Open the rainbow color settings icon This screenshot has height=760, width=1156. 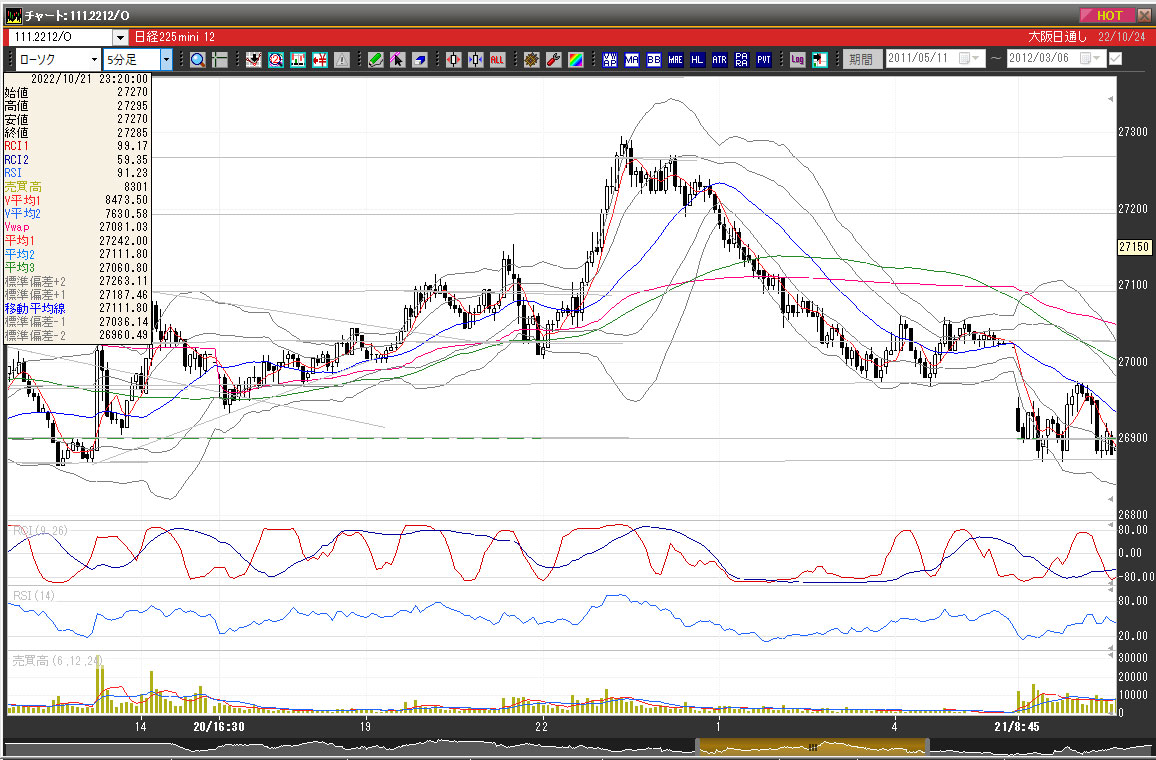(x=576, y=60)
